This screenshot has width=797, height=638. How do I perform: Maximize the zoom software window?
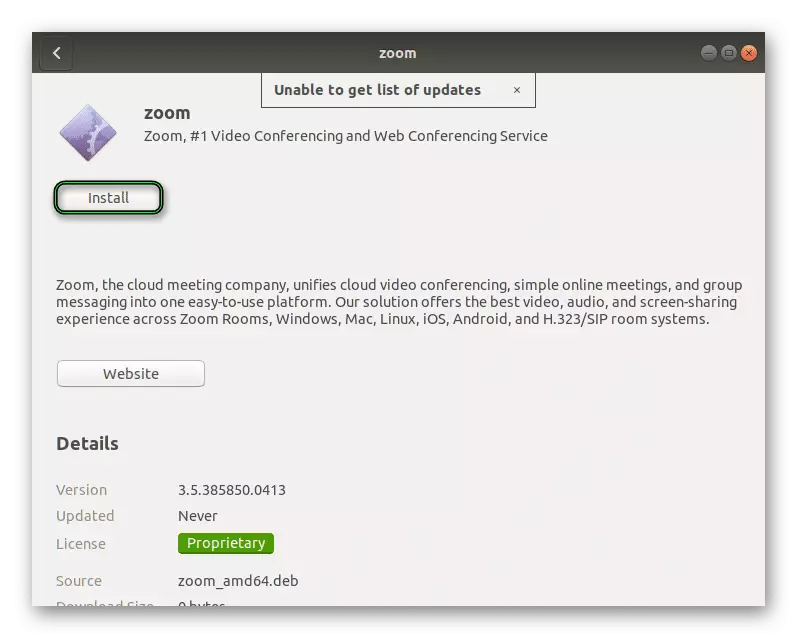point(729,53)
